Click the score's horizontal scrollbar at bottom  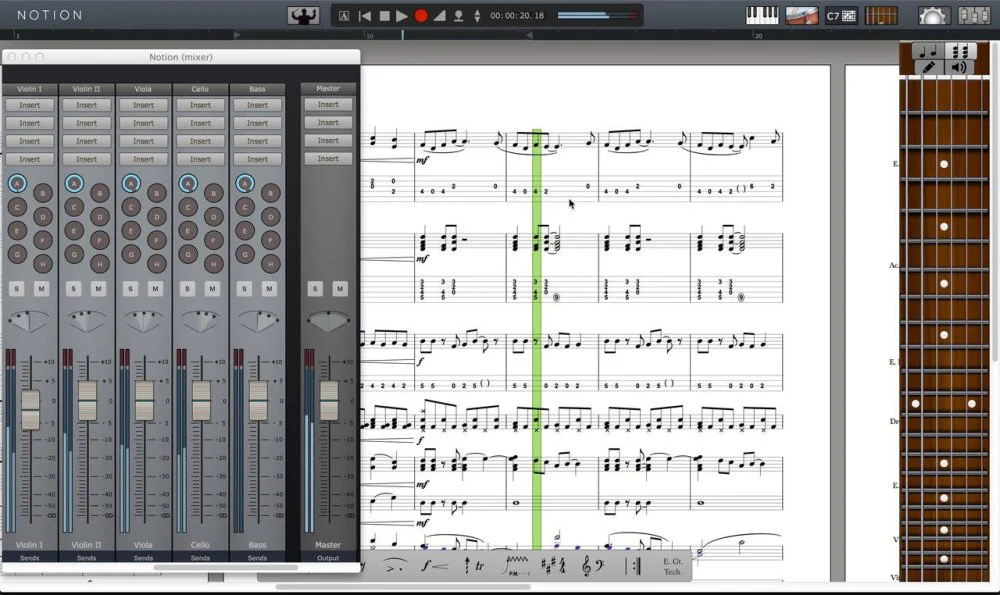pos(402,587)
